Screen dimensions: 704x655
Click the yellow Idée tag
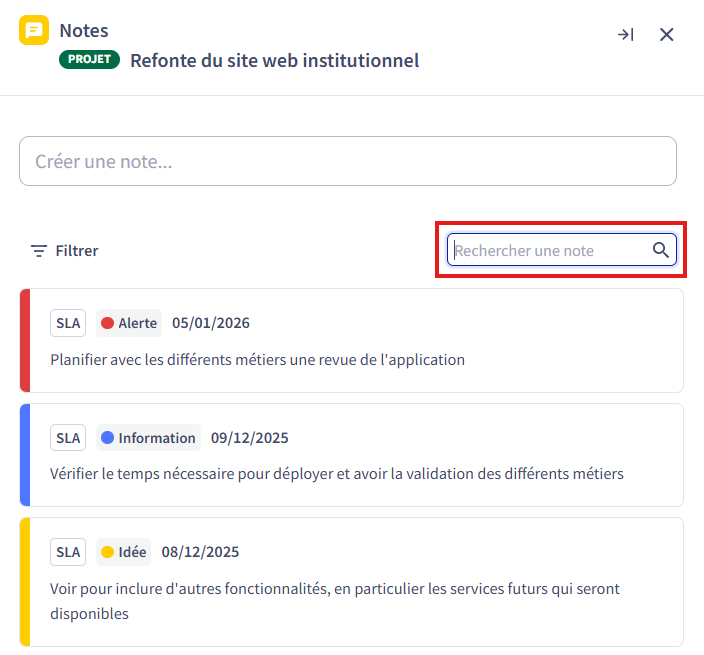(x=124, y=552)
